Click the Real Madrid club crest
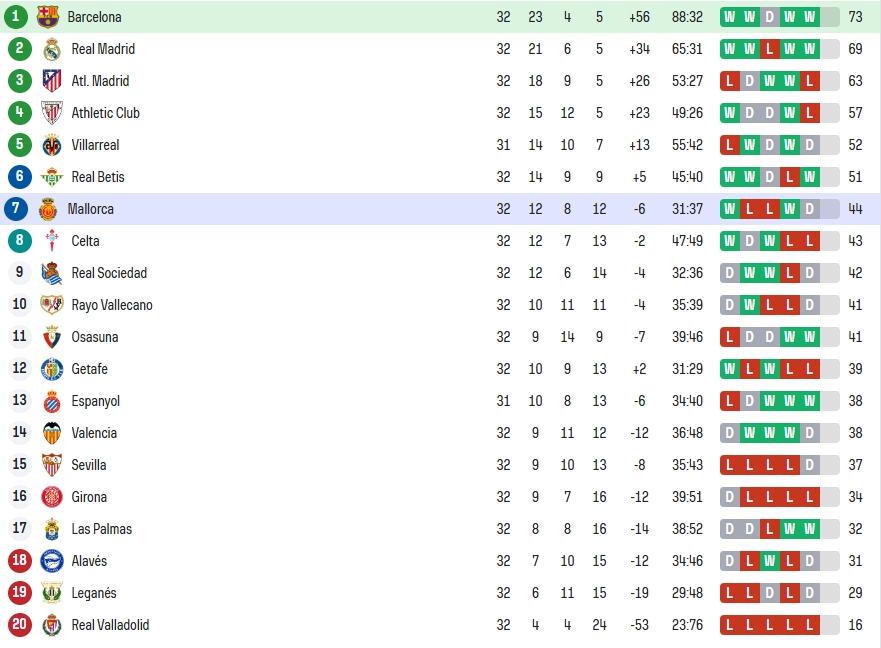 click(52, 49)
